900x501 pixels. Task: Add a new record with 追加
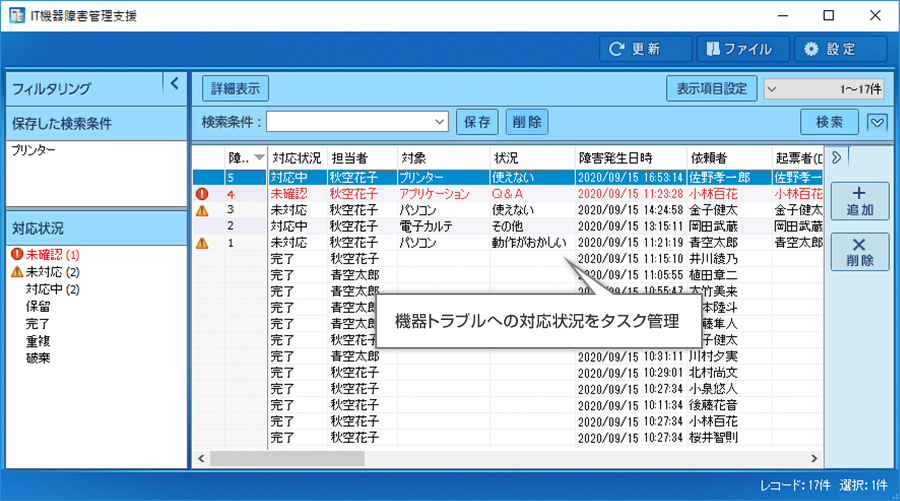click(860, 201)
